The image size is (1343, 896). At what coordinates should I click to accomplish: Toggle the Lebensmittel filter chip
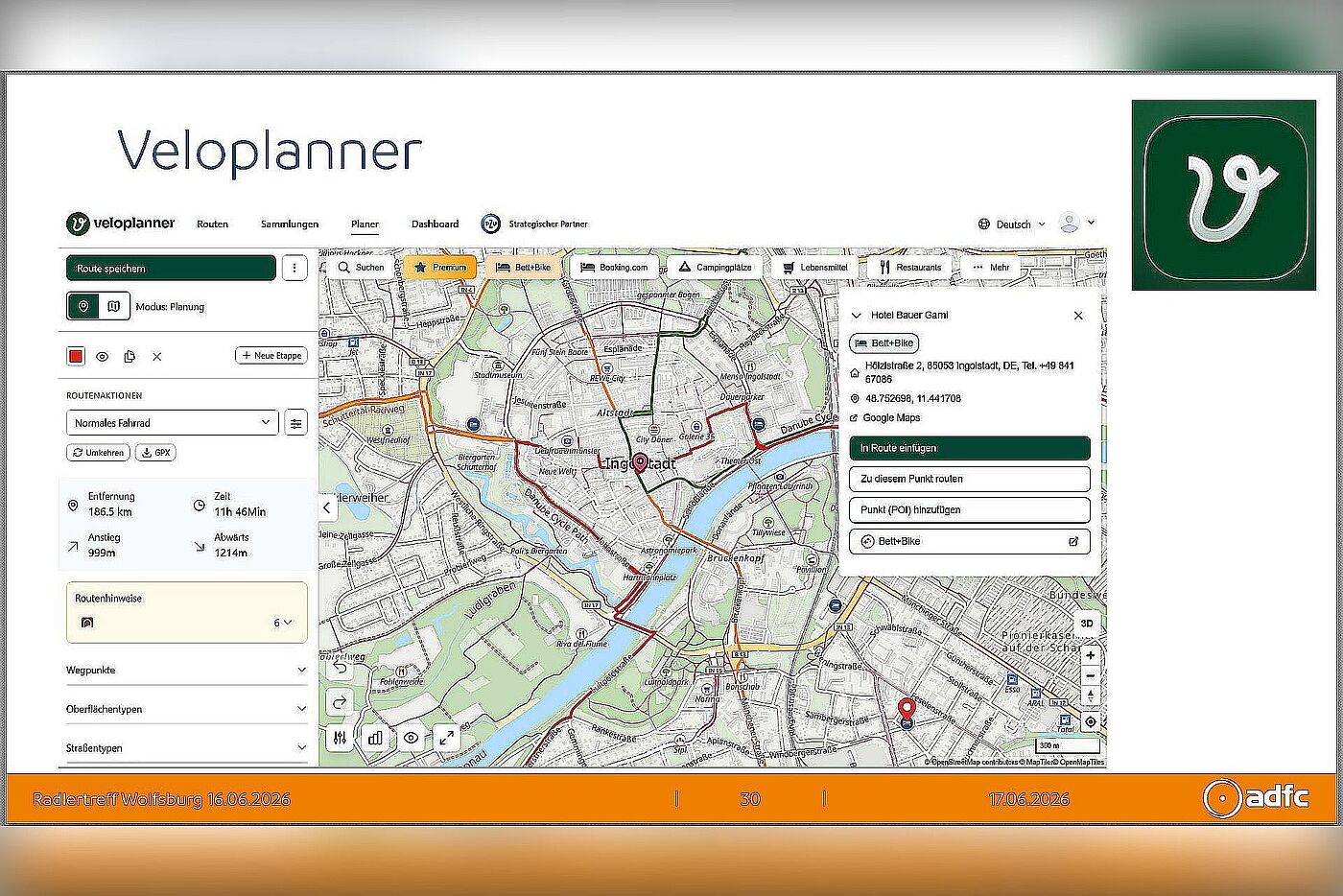click(814, 267)
